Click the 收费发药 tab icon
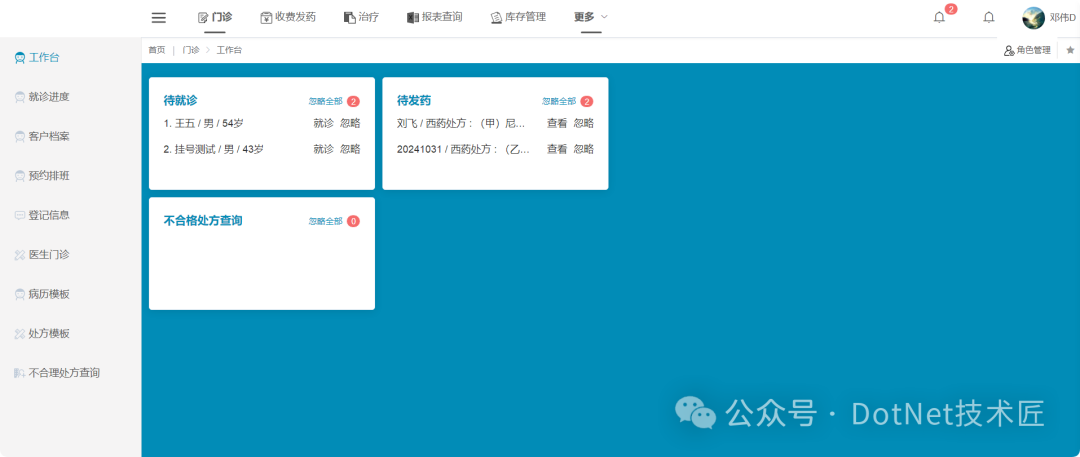 [267, 18]
